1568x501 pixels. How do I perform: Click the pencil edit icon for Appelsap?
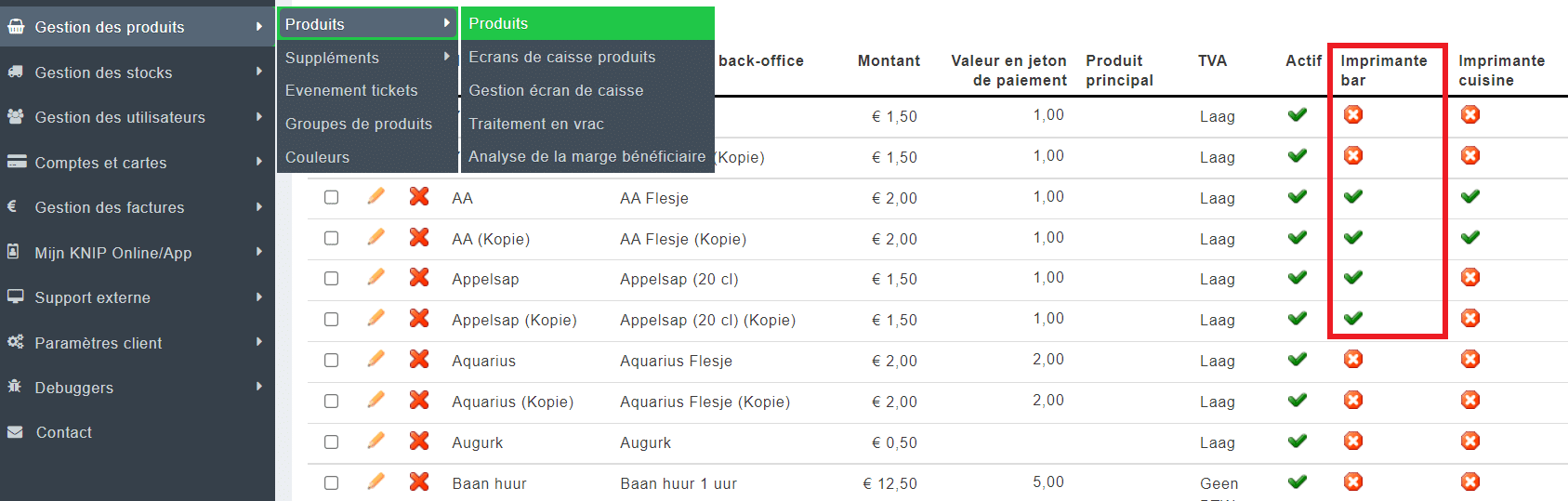point(376,277)
